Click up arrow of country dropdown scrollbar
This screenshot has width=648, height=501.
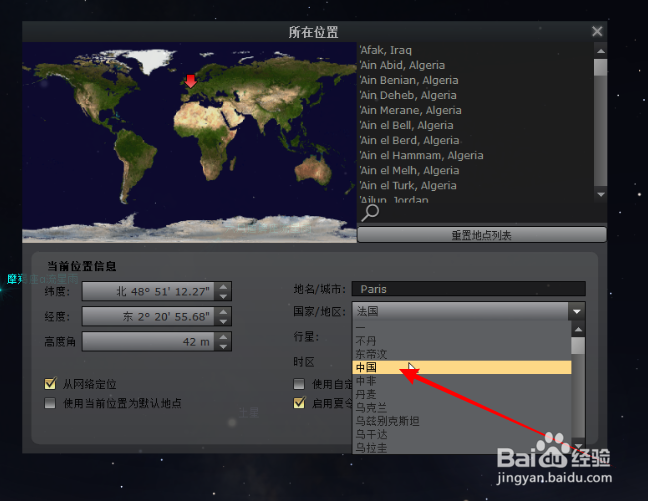click(x=578, y=329)
